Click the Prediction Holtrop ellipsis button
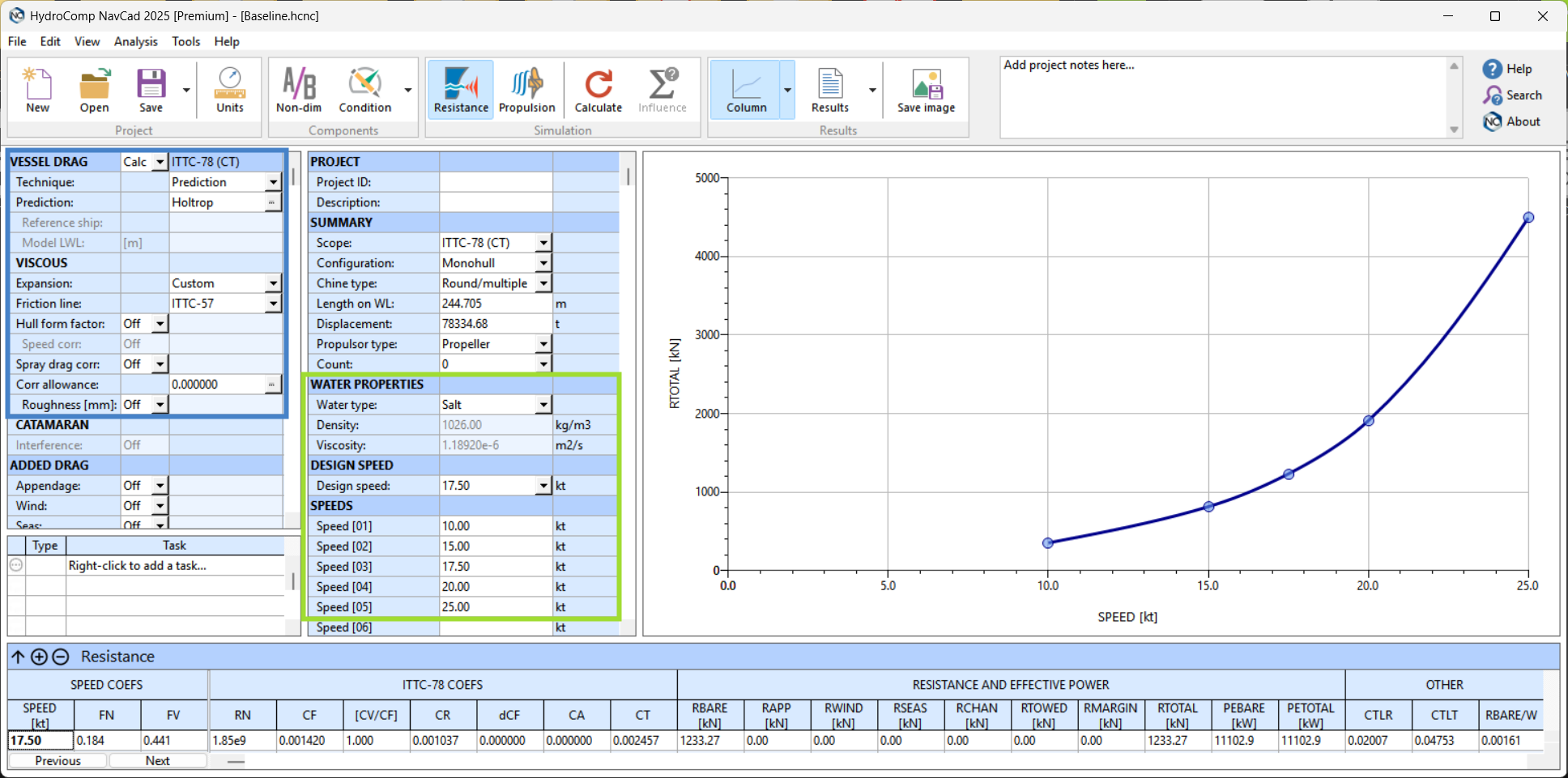 272,202
